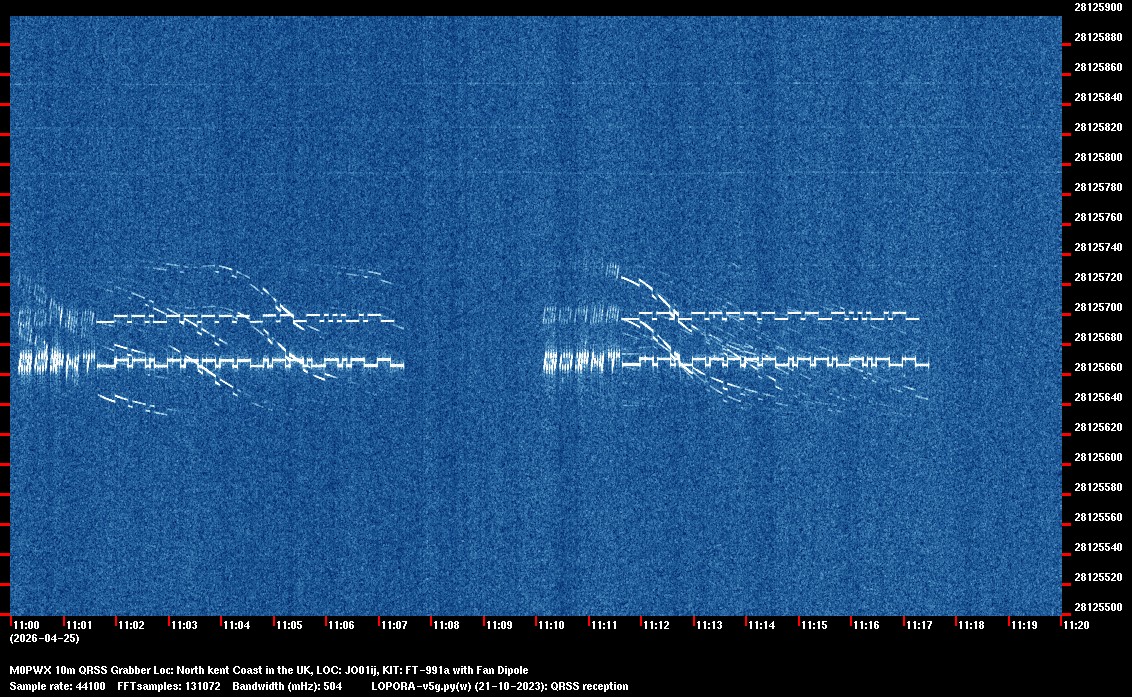Click the 28125900 frequency label

[1097, 7]
